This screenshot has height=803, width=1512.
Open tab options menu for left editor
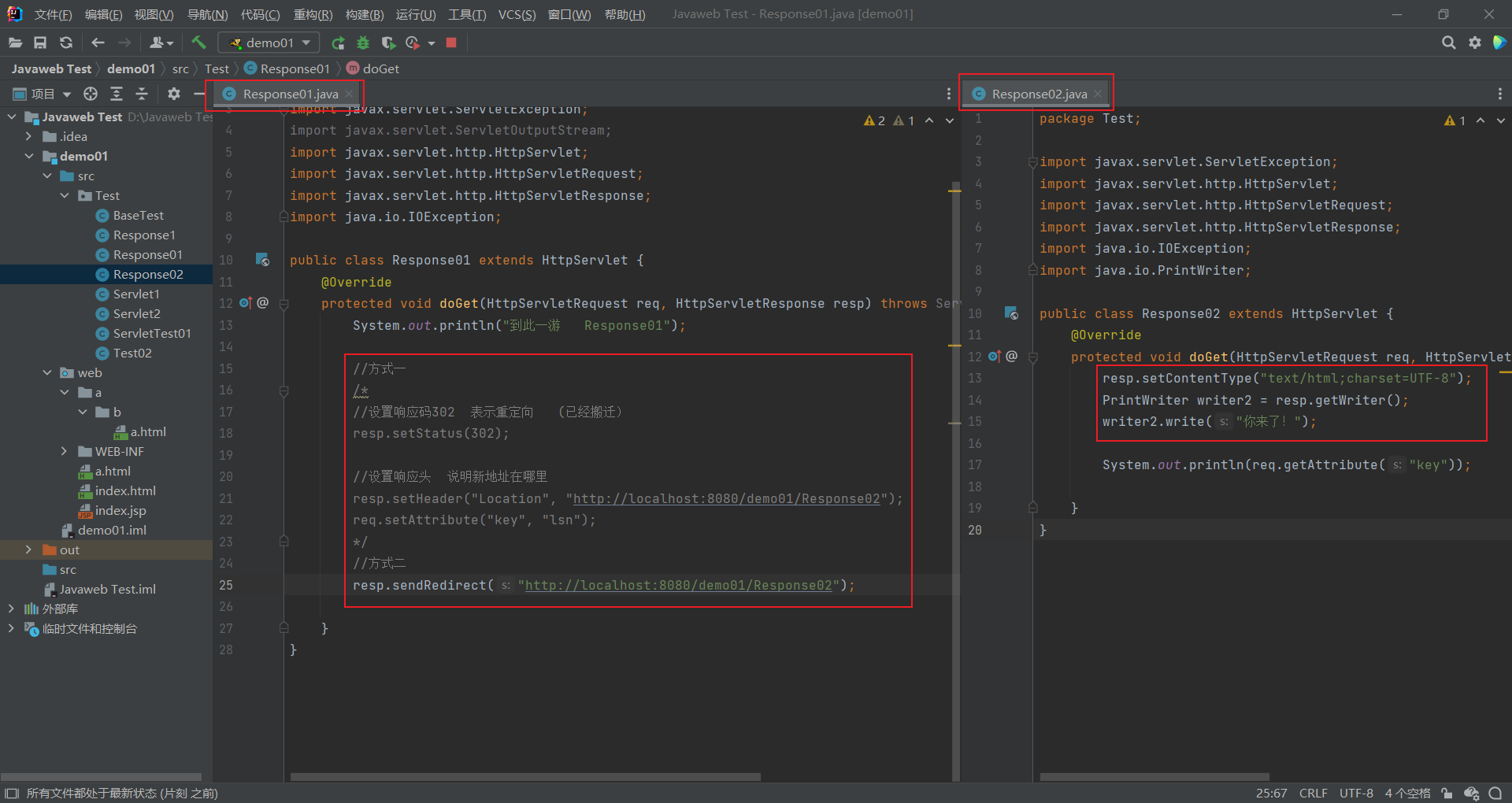tap(948, 94)
